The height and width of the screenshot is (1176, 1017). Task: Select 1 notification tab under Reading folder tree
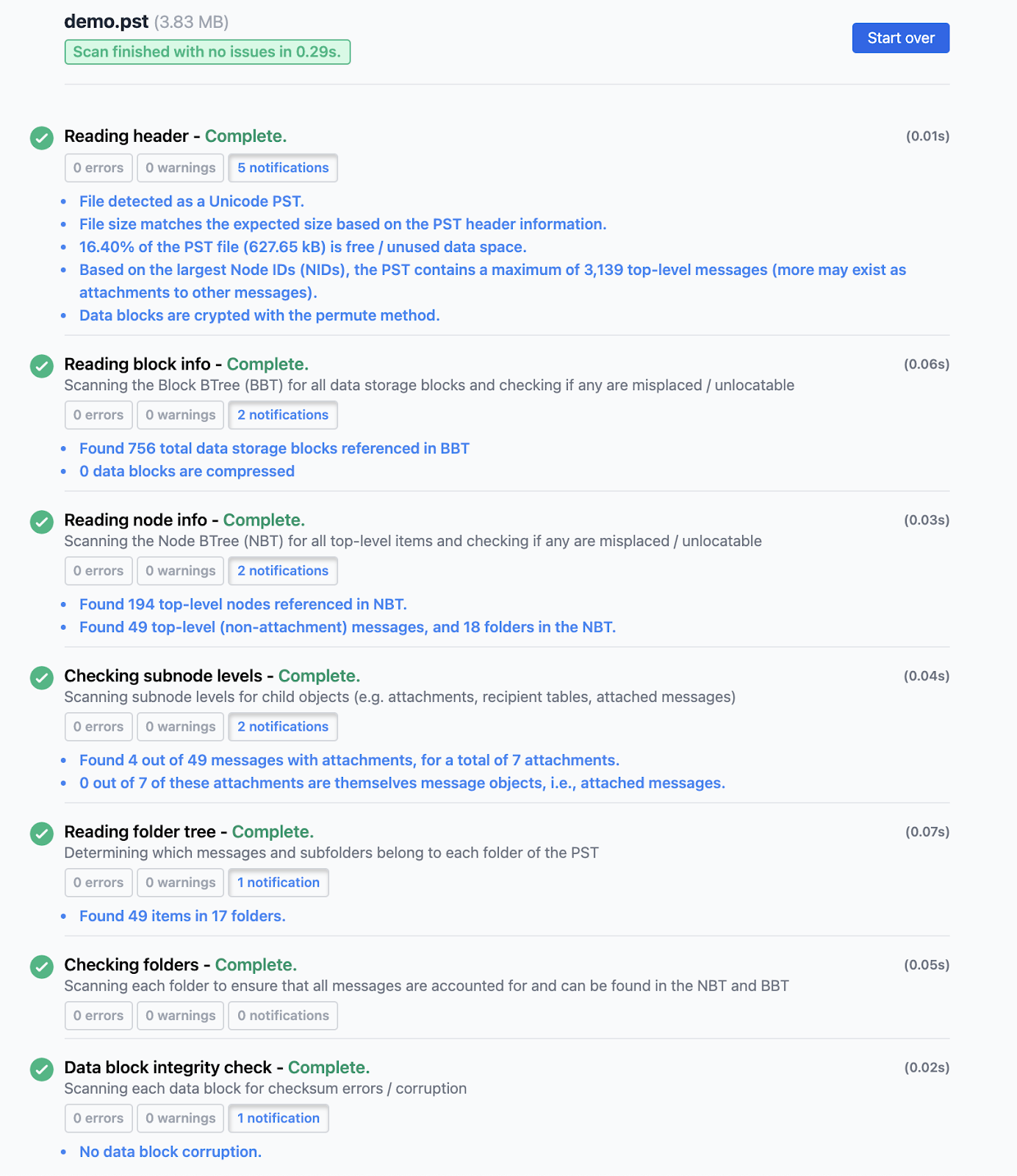[x=278, y=883]
